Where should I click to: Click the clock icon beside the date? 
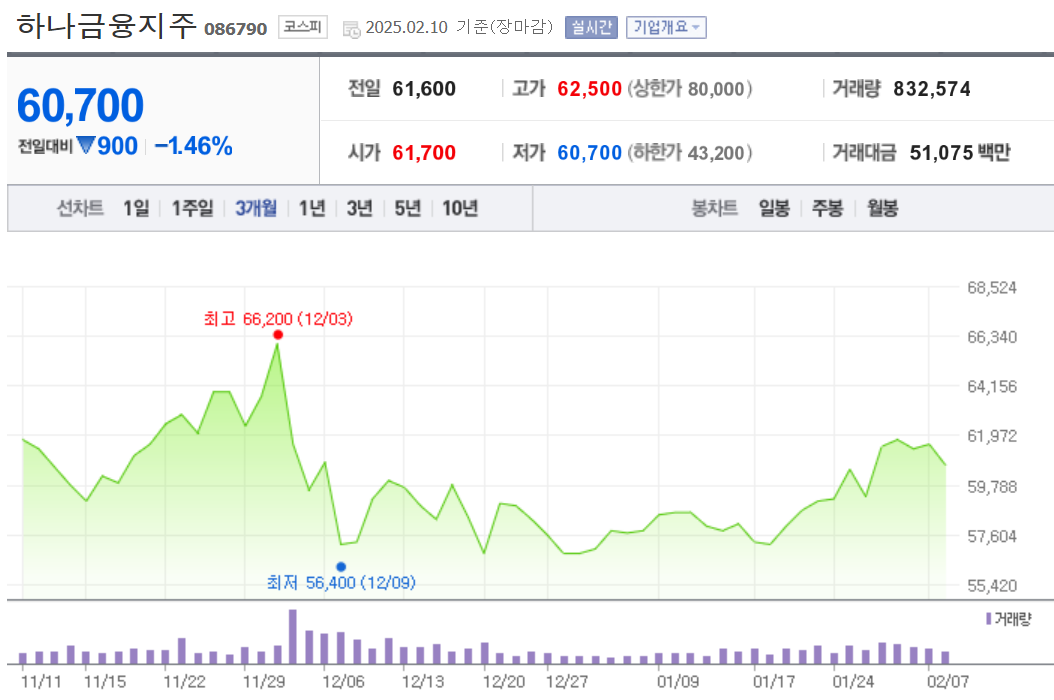point(350,28)
